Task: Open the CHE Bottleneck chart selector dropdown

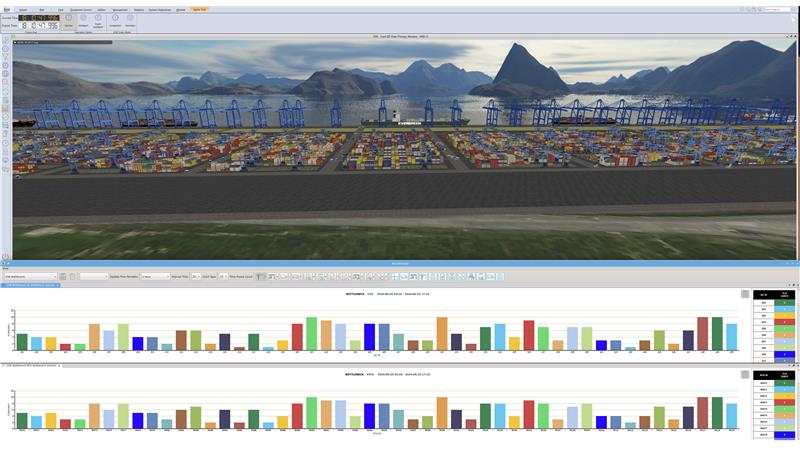Action: [30, 277]
